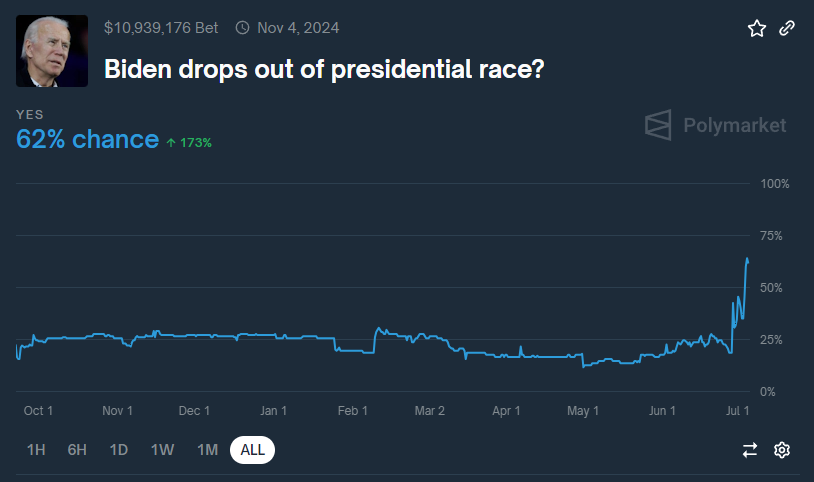
Task: Click the Polymarket logo watermark
Action: [715, 125]
